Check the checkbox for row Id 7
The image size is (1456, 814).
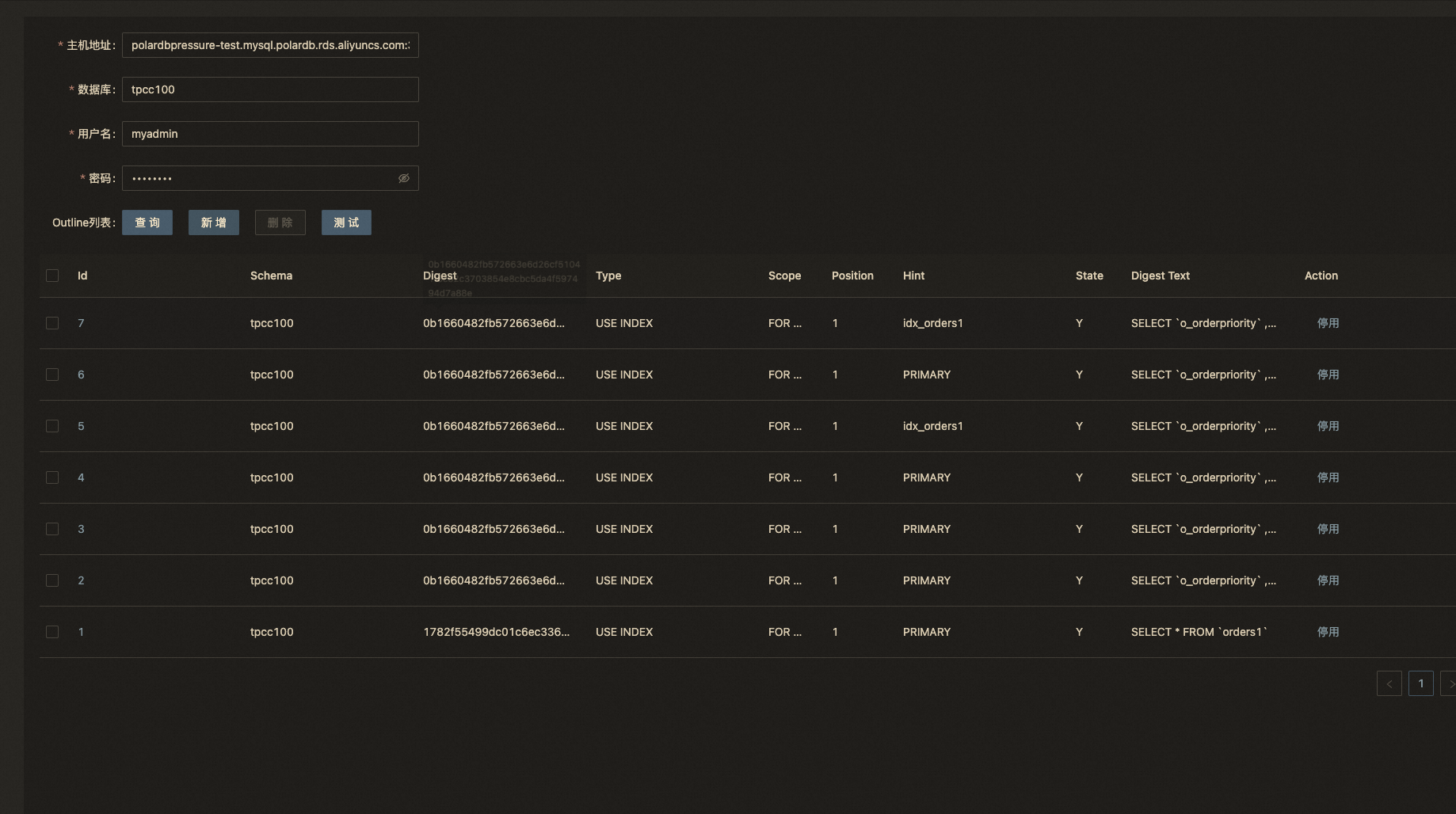52,323
